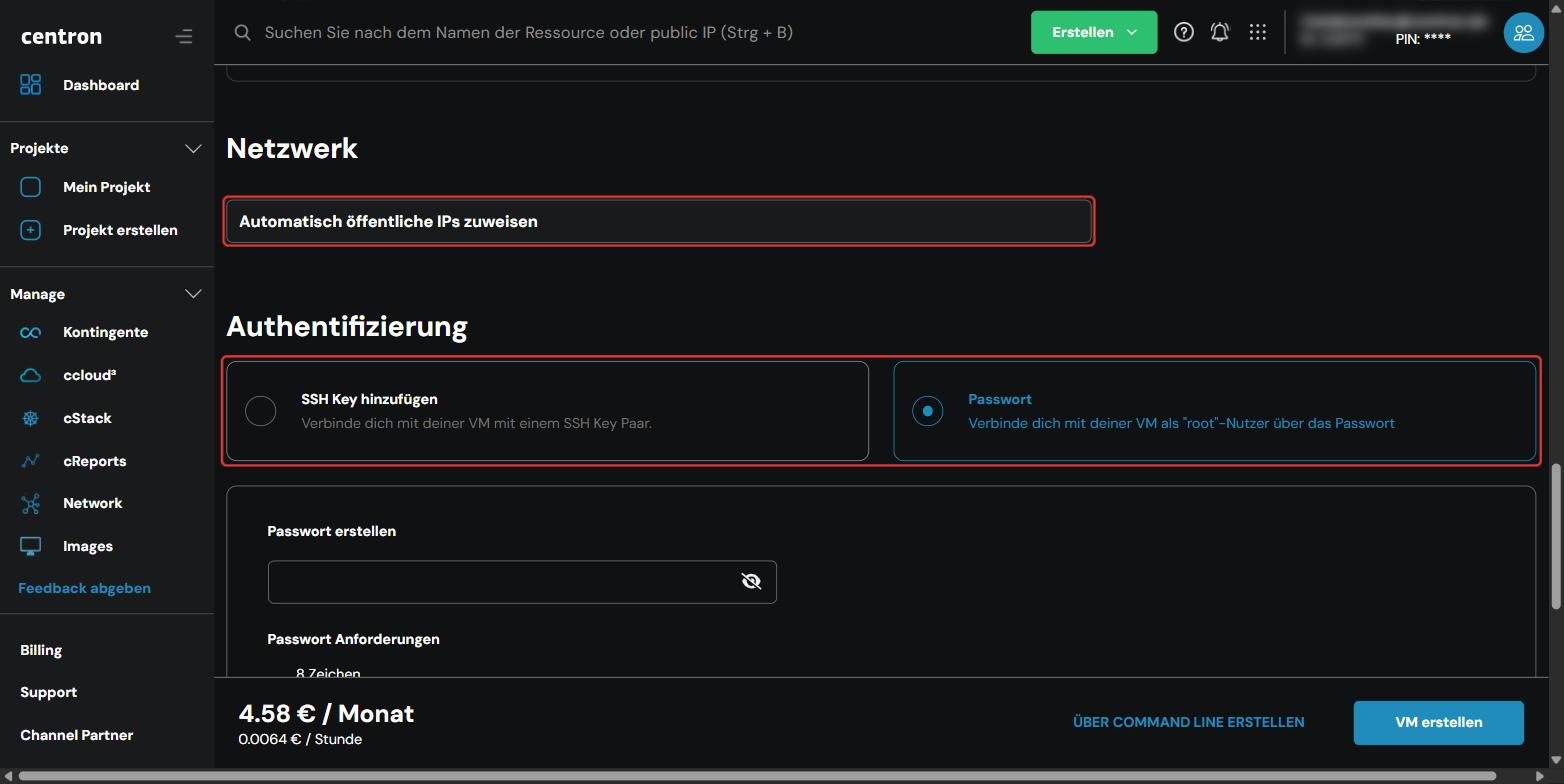Click the horizontal page scrollbar
The height and width of the screenshot is (784, 1564).
click(757, 776)
